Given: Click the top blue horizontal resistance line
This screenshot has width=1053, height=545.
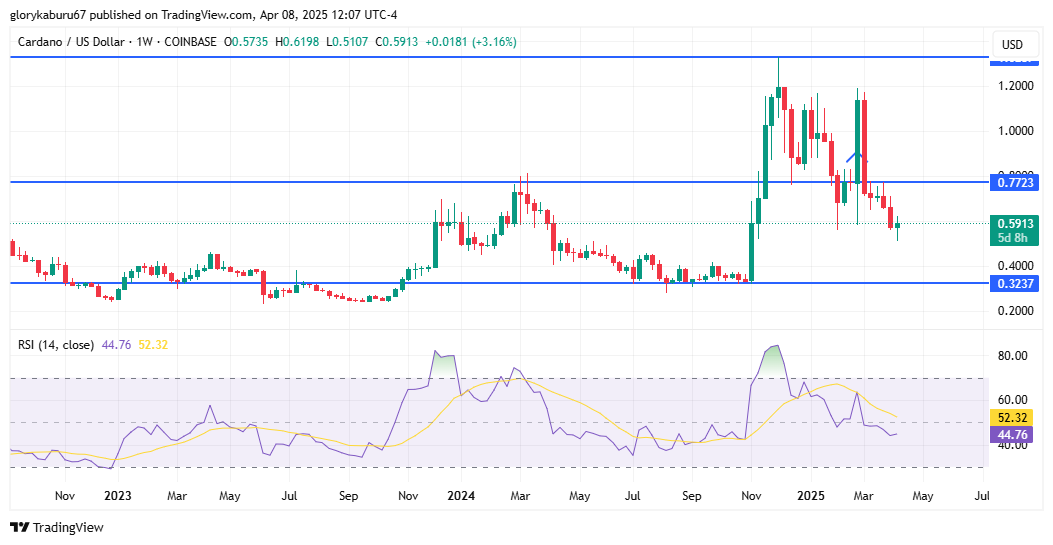Looking at the screenshot, I should (500, 58).
